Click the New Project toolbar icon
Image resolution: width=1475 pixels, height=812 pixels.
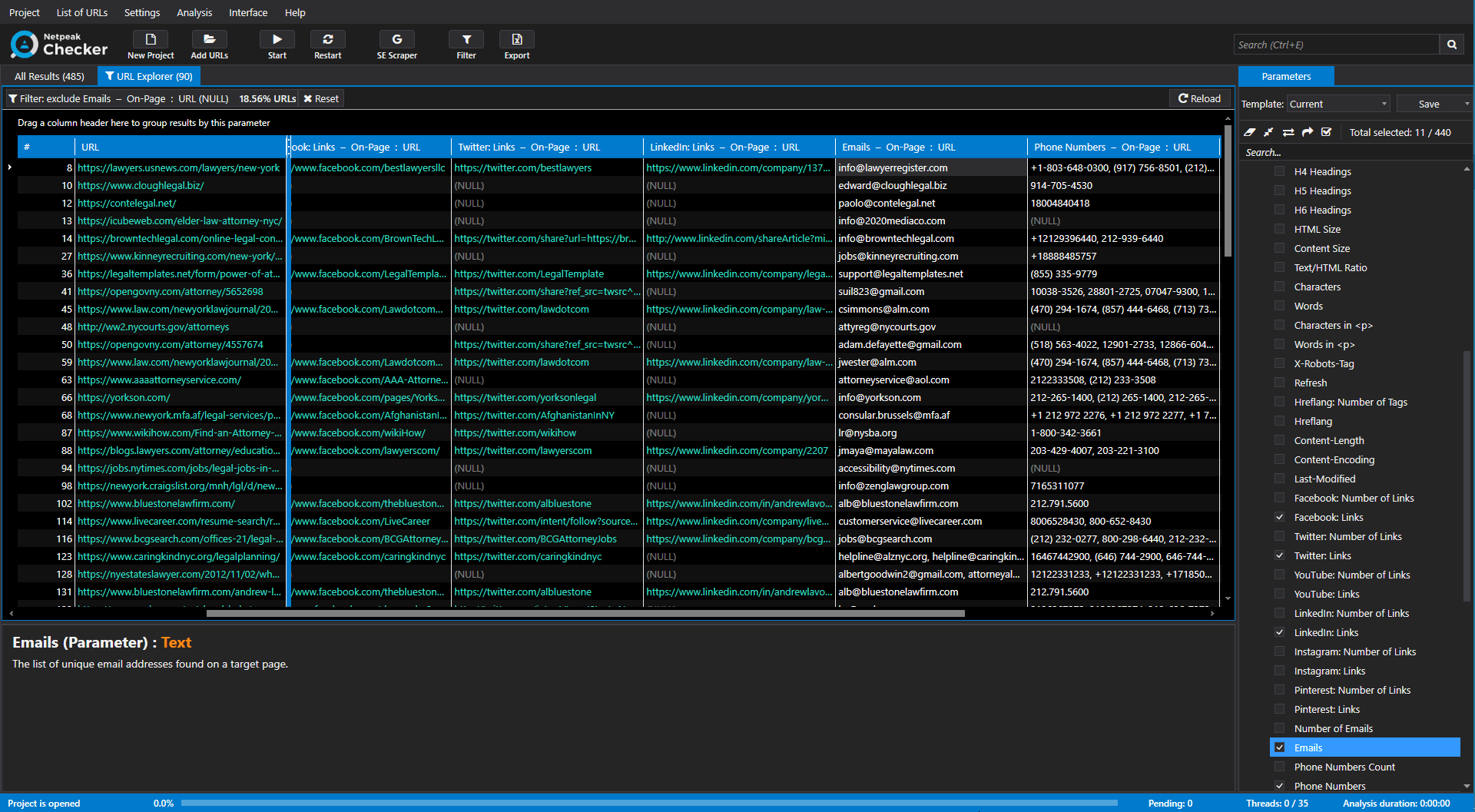pos(151,39)
